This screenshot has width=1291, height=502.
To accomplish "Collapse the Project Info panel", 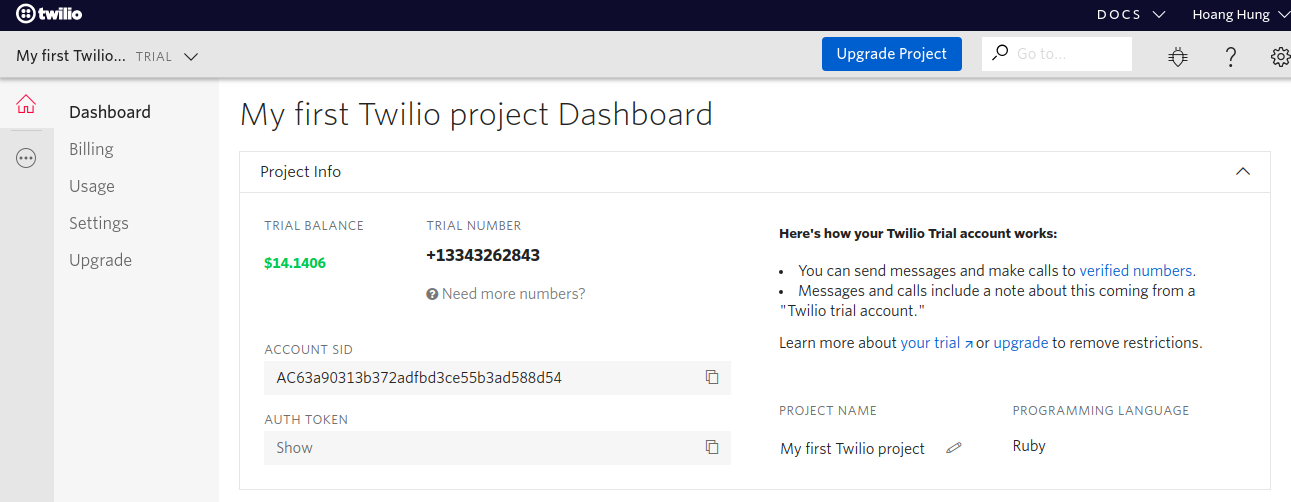I will [1243, 171].
